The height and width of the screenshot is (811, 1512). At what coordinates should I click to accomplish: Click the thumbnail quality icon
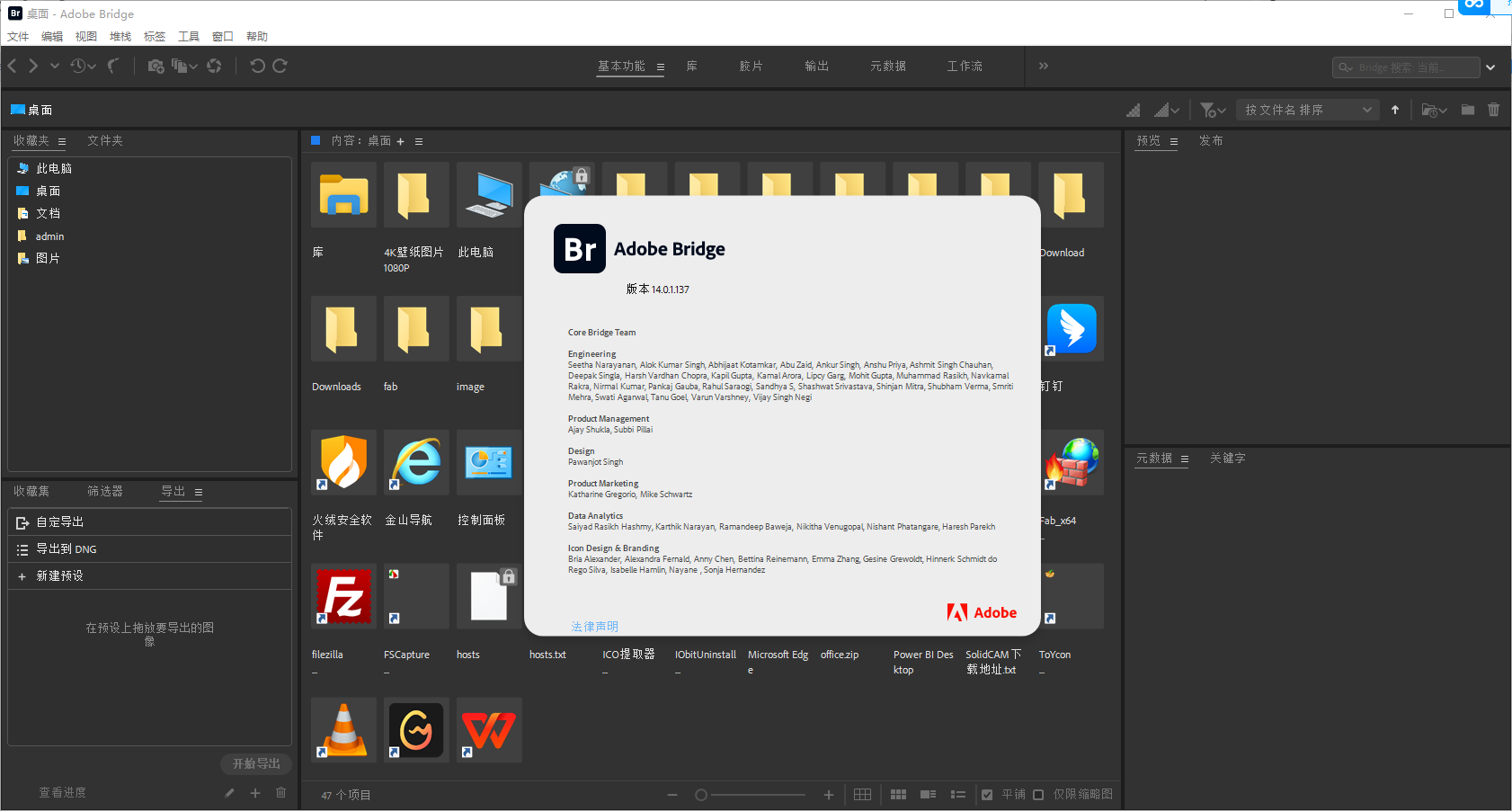(x=1134, y=110)
